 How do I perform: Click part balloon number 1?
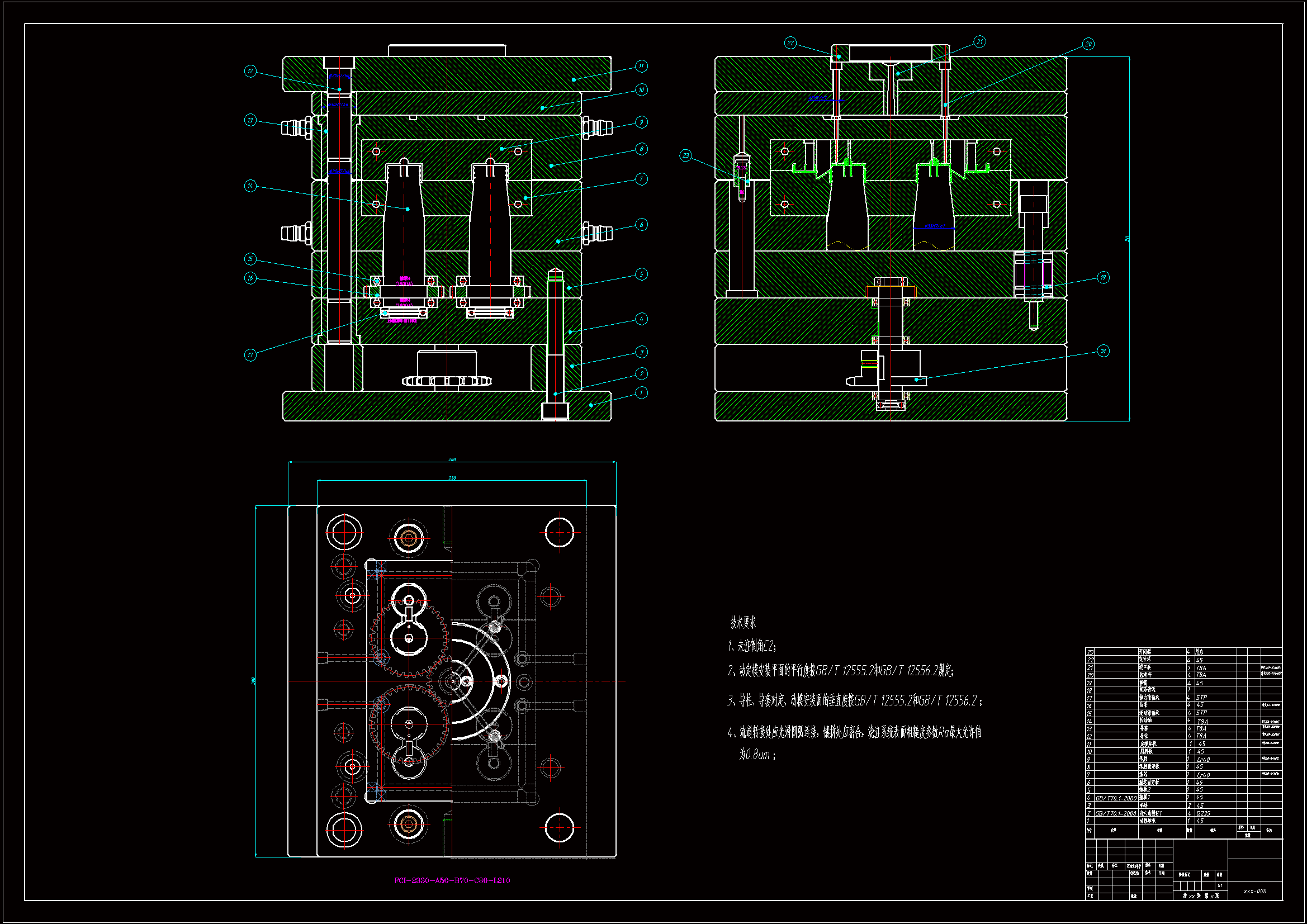pos(641,393)
